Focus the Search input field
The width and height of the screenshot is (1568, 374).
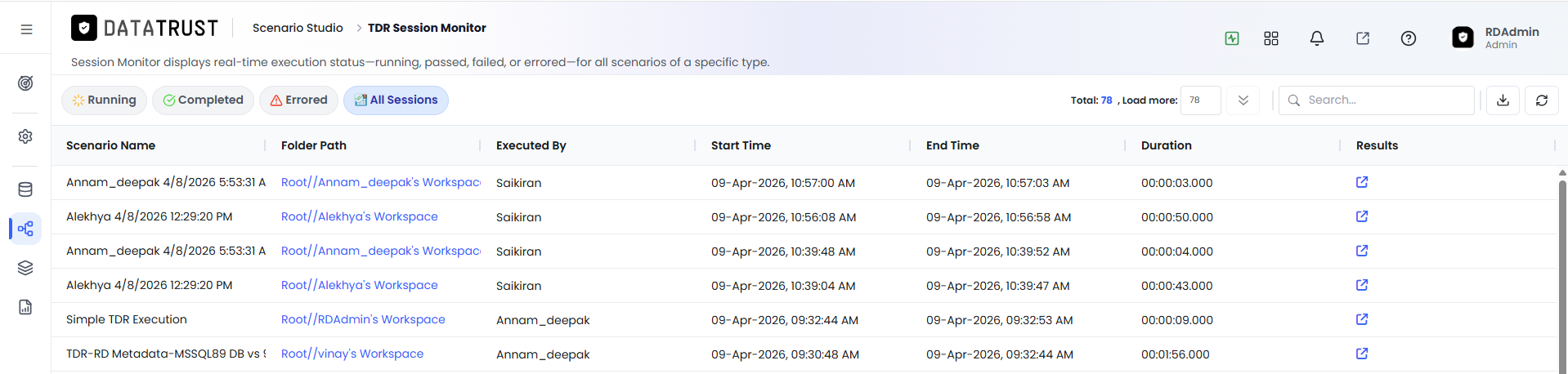[x=1377, y=100]
